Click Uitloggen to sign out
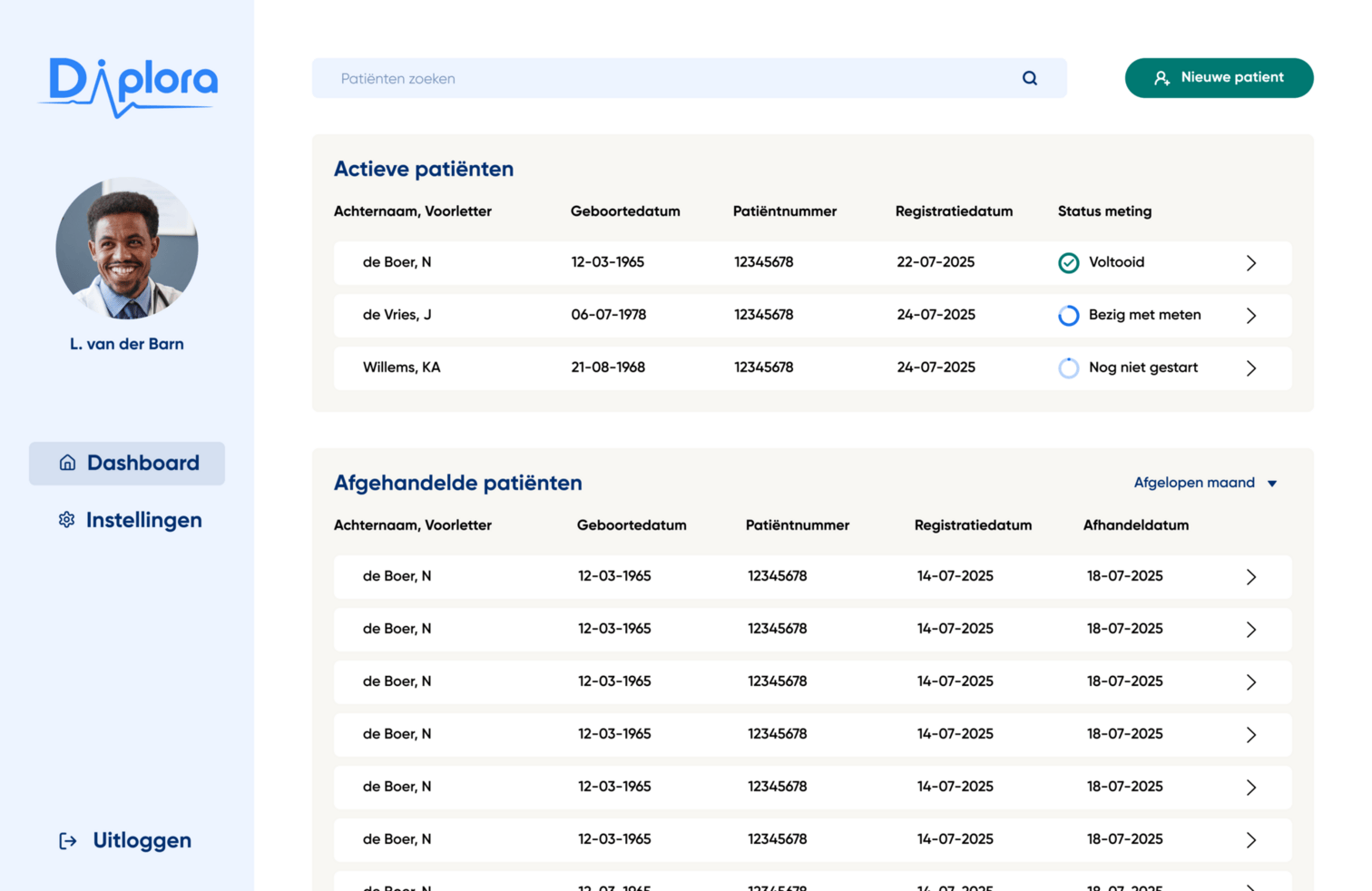Image resolution: width=1372 pixels, height=891 pixels. tap(142, 841)
